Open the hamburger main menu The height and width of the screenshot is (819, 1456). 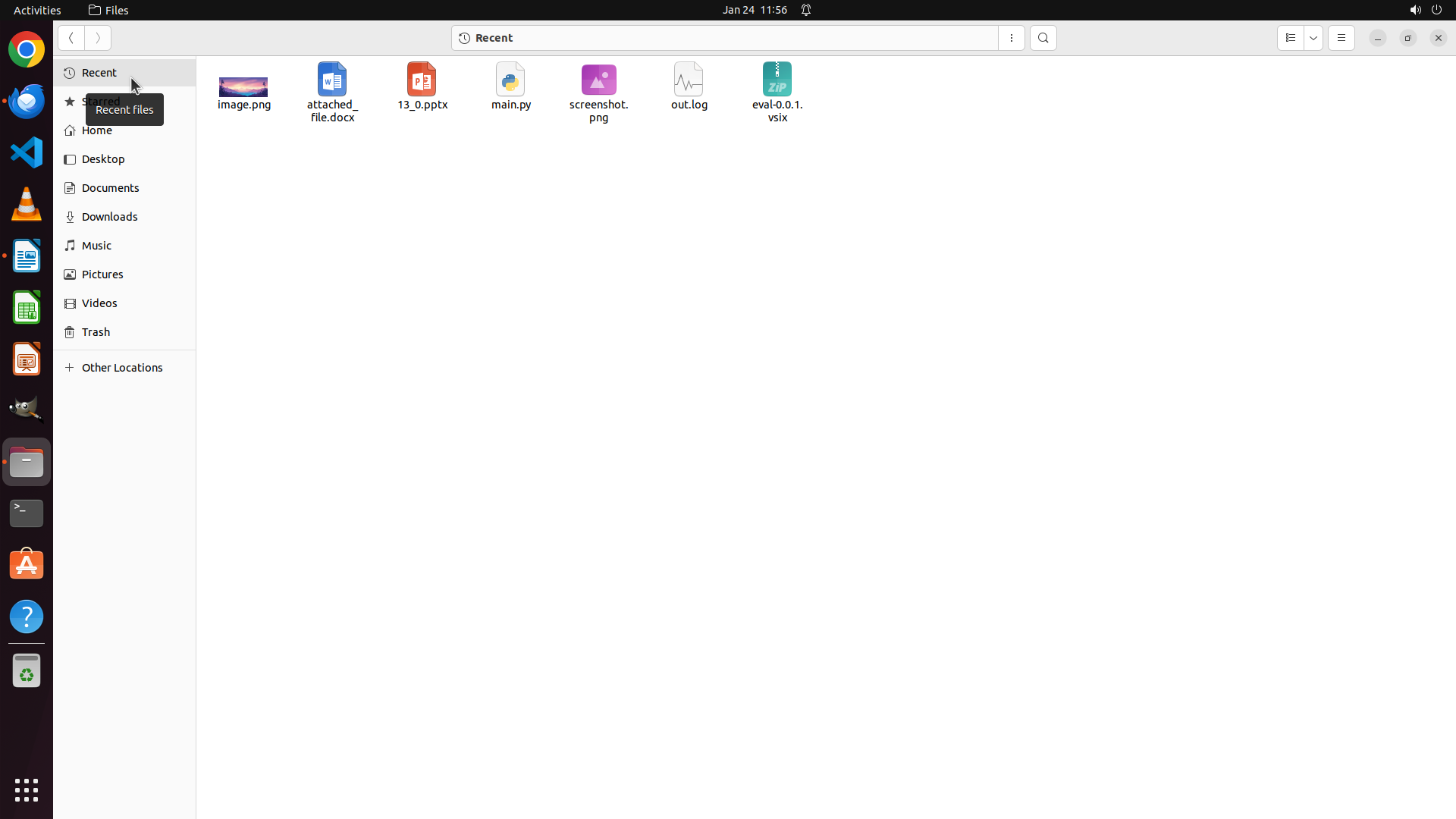pos(1341,38)
